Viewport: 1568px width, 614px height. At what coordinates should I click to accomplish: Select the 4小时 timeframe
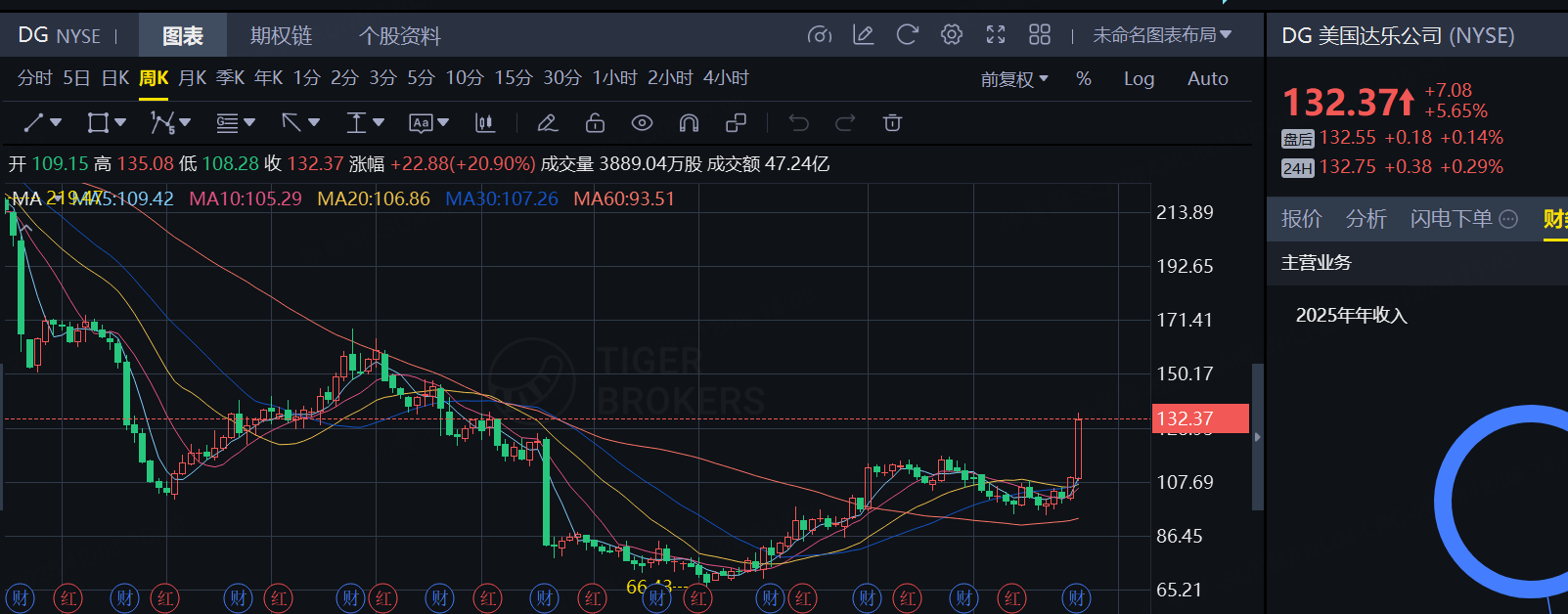726,78
